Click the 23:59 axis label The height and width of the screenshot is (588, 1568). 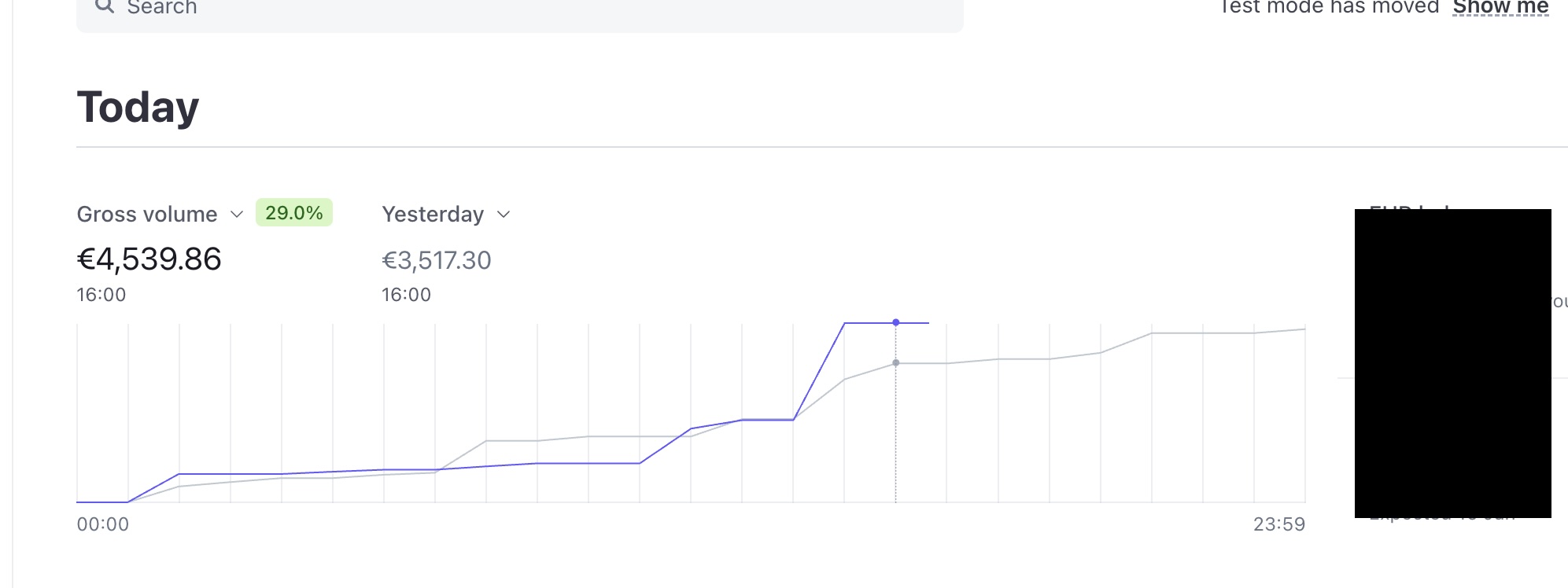pyautogui.click(x=1279, y=524)
